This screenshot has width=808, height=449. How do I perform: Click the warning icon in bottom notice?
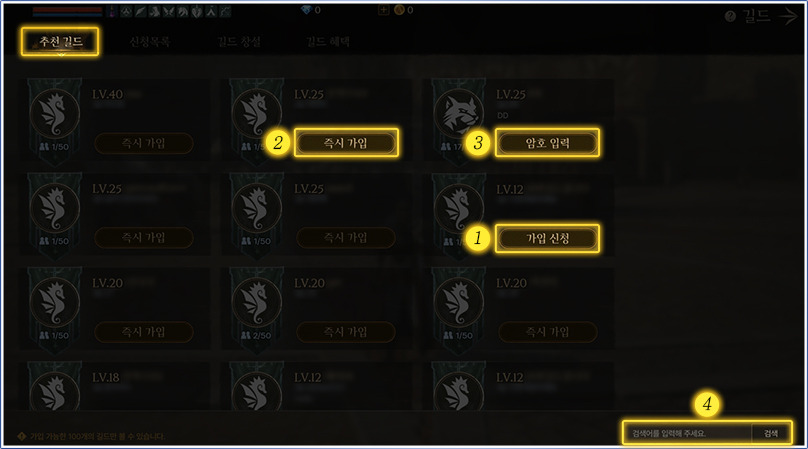click(x=22, y=436)
